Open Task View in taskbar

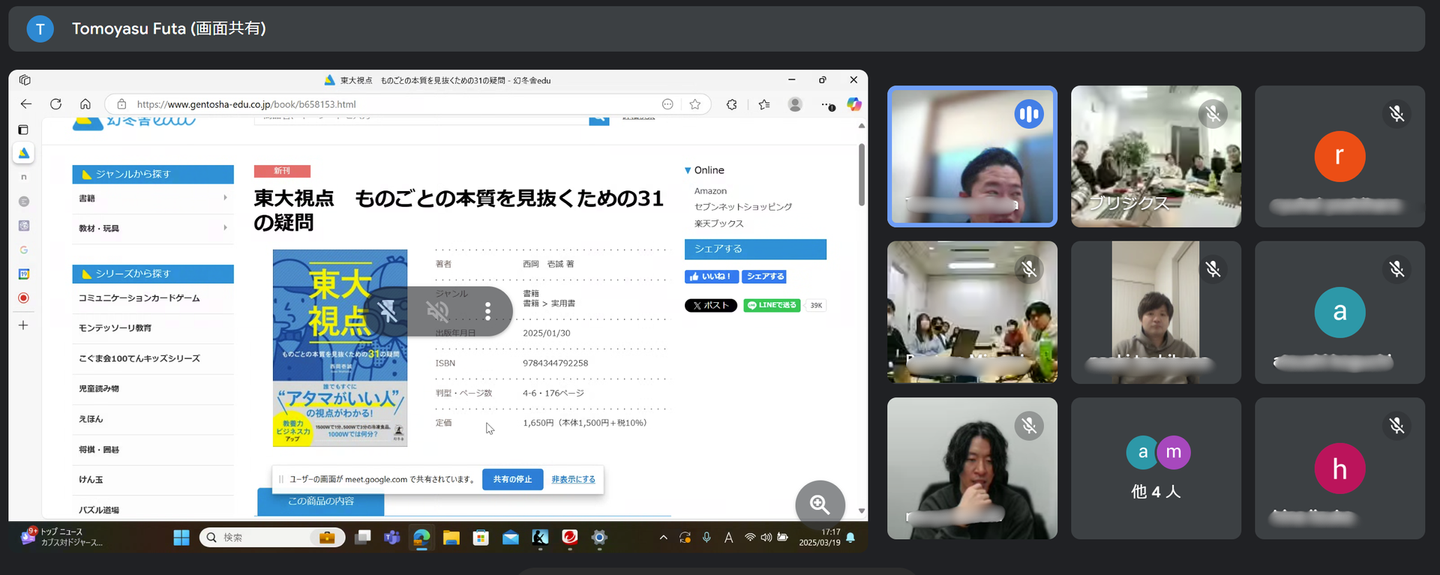pyautogui.click(x=363, y=538)
